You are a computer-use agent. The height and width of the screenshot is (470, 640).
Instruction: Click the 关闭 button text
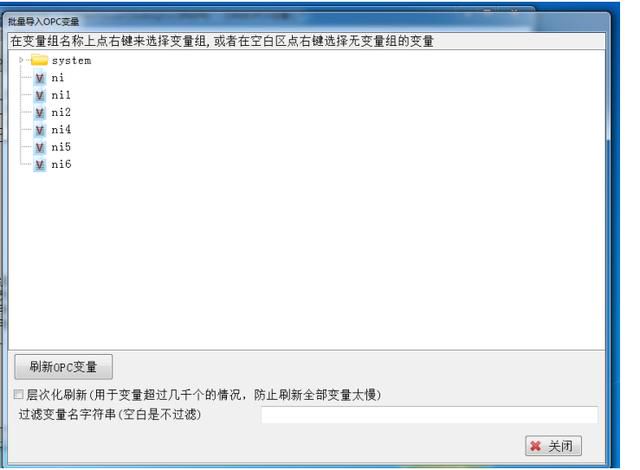pyautogui.click(x=560, y=446)
